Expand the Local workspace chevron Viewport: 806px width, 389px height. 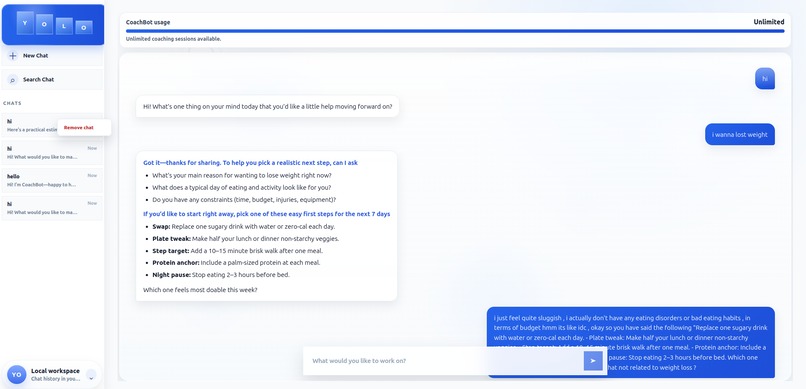(x=91, y=376)
